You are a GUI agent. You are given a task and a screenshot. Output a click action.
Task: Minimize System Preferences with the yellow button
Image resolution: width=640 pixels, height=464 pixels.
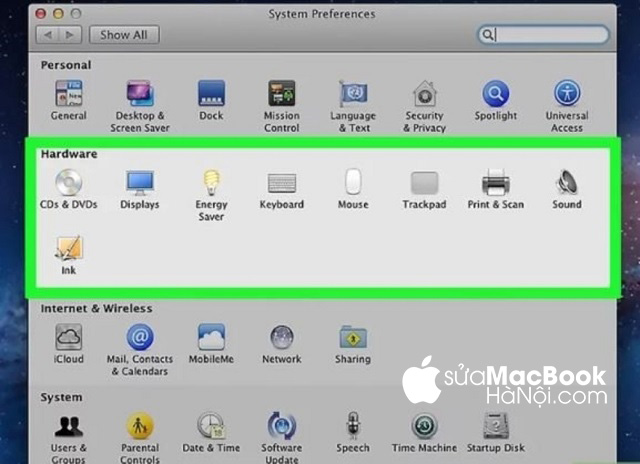(x=58, y=13)
